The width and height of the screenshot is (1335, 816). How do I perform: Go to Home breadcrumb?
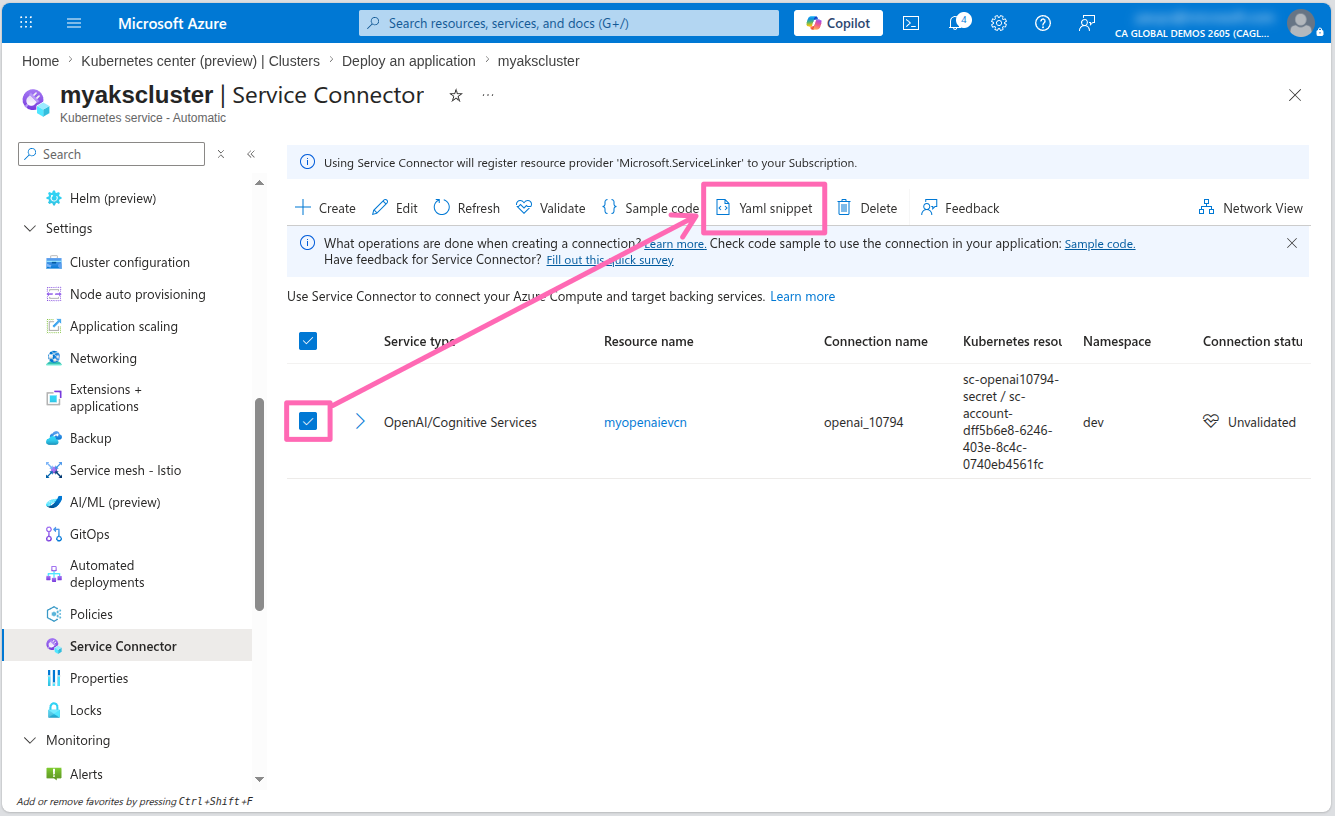pyautogui.click(x=40, y=61)
